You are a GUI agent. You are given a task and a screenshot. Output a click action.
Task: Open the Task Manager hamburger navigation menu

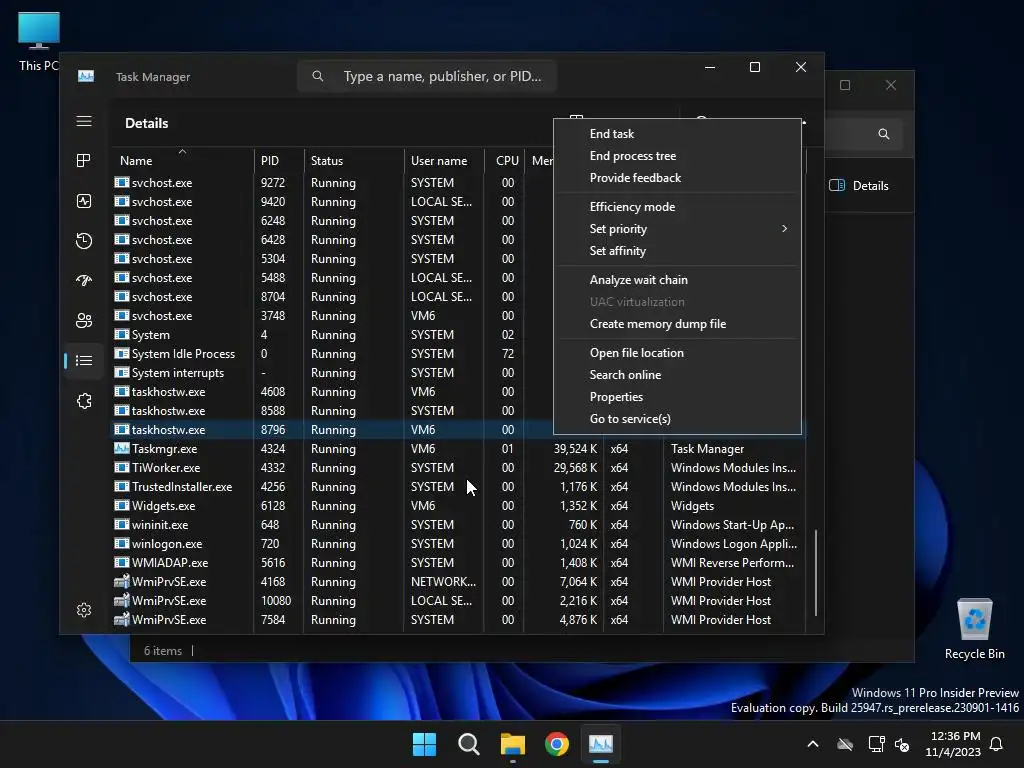pyautogui.click(x=84, y=121)
